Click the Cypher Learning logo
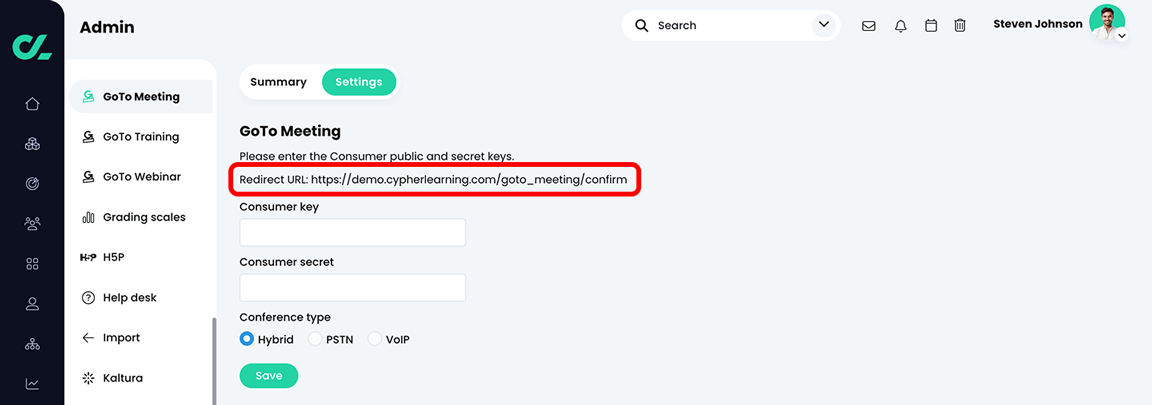 32,46
